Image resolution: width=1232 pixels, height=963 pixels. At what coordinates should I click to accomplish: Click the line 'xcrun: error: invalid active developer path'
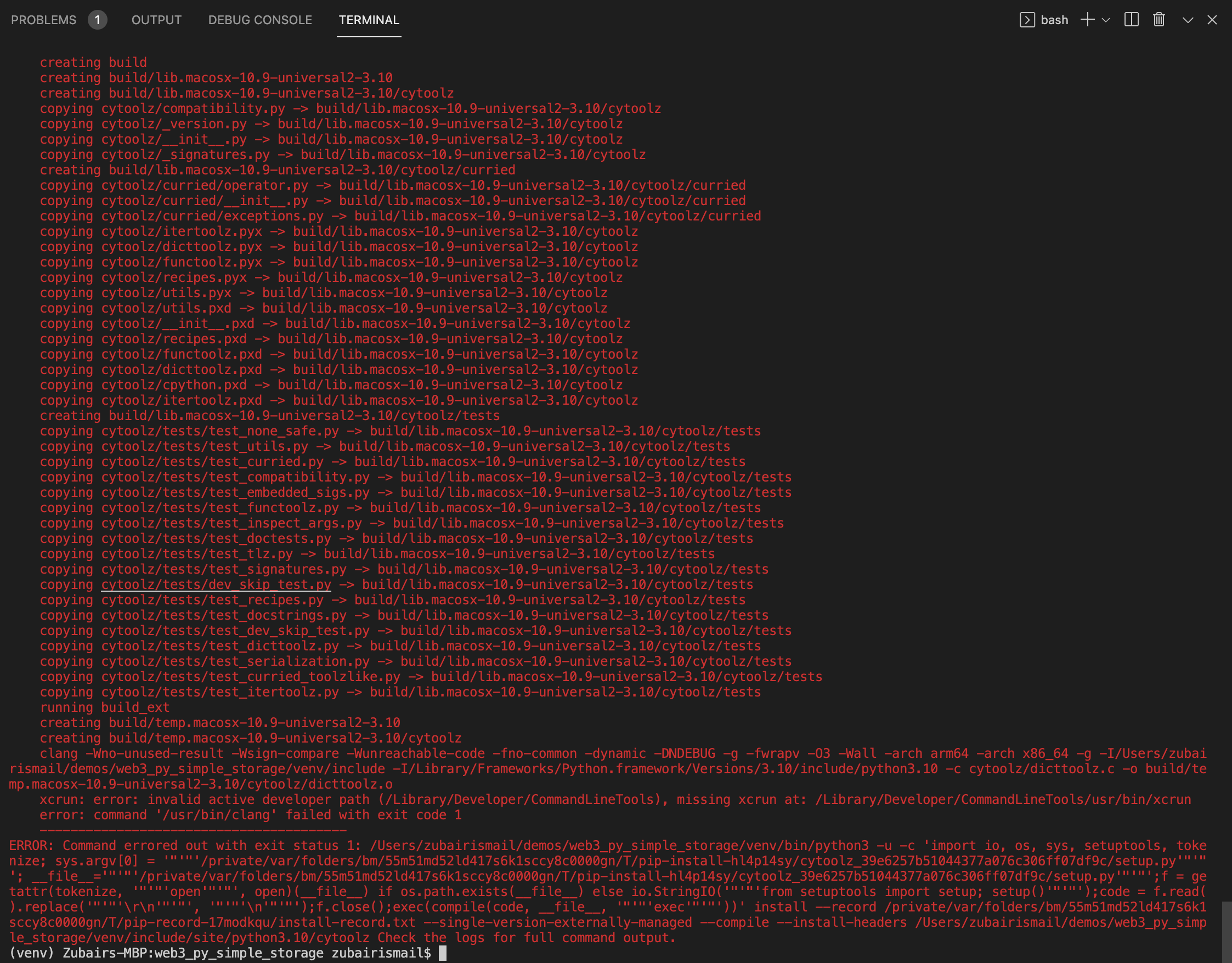click(615, 800)
